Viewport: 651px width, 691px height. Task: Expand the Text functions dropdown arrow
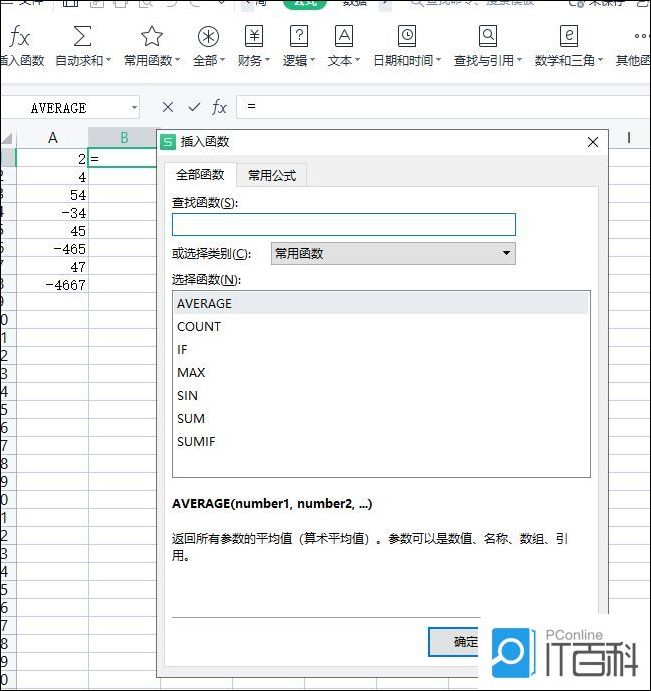357,60
